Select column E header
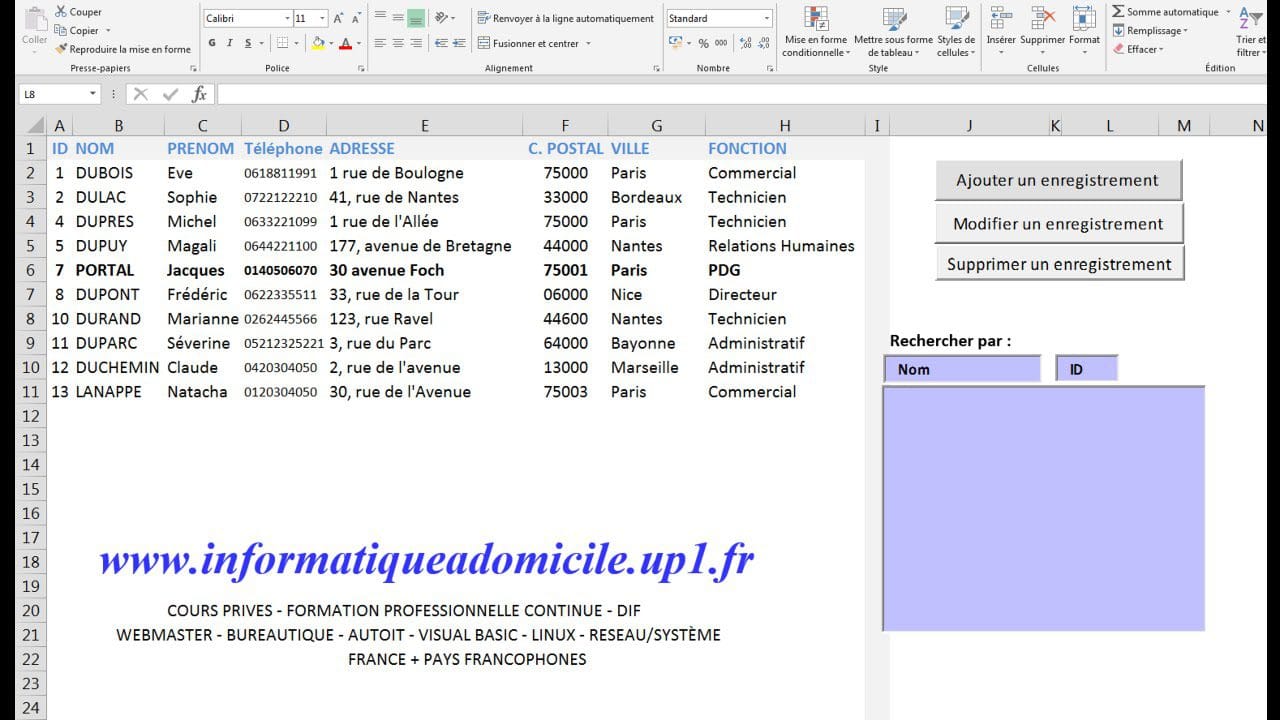The image size is (1280, 720). [x=424, y=125]
